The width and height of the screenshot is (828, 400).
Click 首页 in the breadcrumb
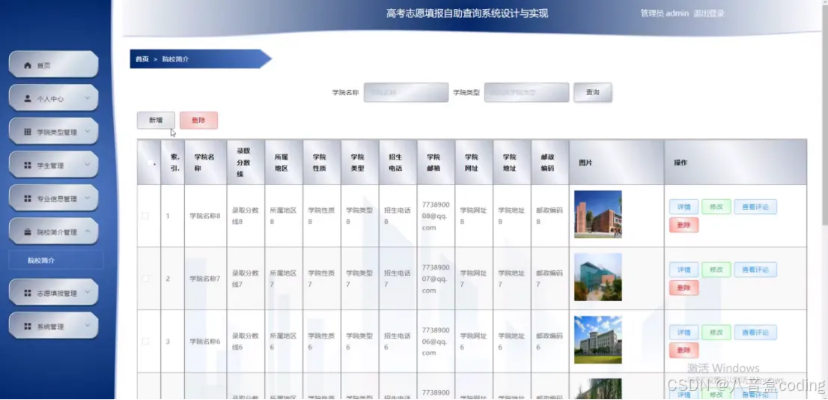coord(142,59)
